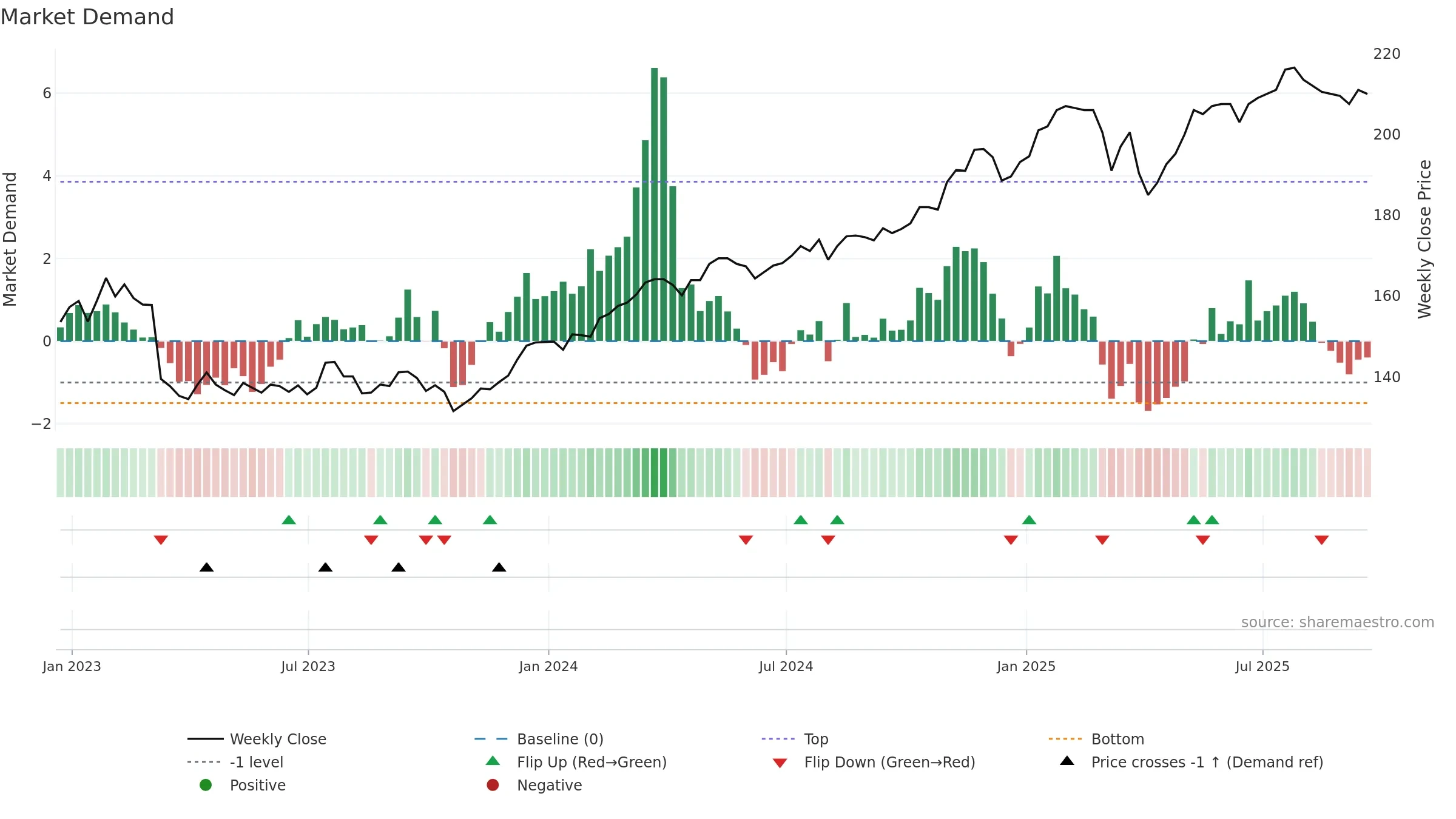The image size is (1456, 819).
Task: Click the '140' price axis tick label
Action: click(x=1387, y=377)
